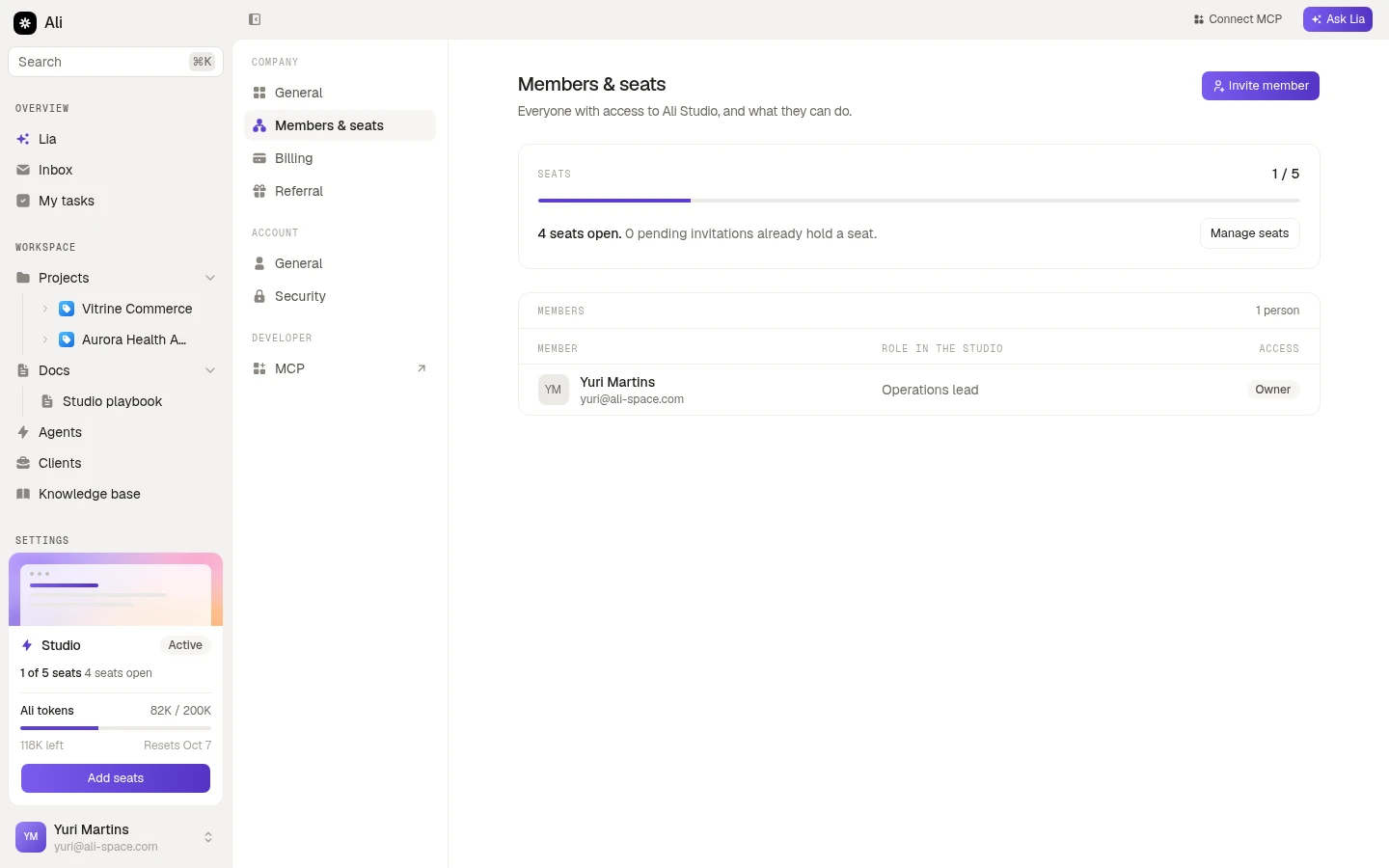The width and height of the screenshot is (1389, 868).
Task: Open Knowledge base book icon
Action: pyautogui.click(x=23, y=494)
